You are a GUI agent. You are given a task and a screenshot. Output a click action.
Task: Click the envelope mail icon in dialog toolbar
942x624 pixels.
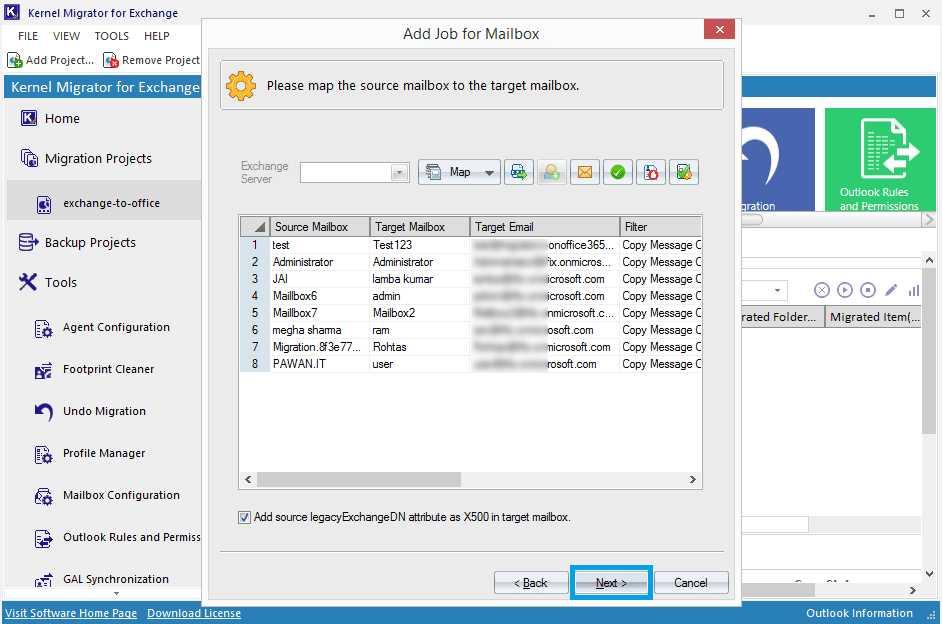[x=585, y=173]
